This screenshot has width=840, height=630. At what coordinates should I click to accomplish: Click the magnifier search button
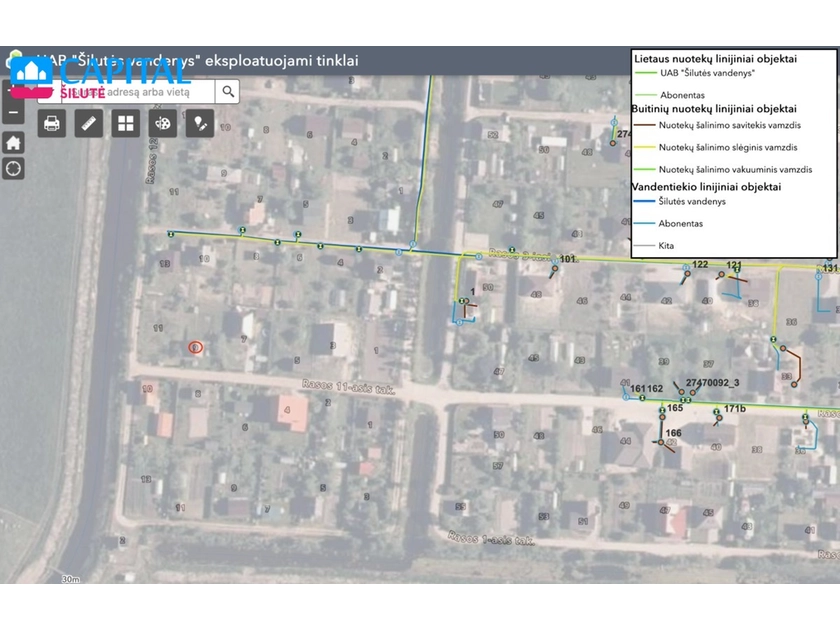pyautogui.click(x=228, y=92)
